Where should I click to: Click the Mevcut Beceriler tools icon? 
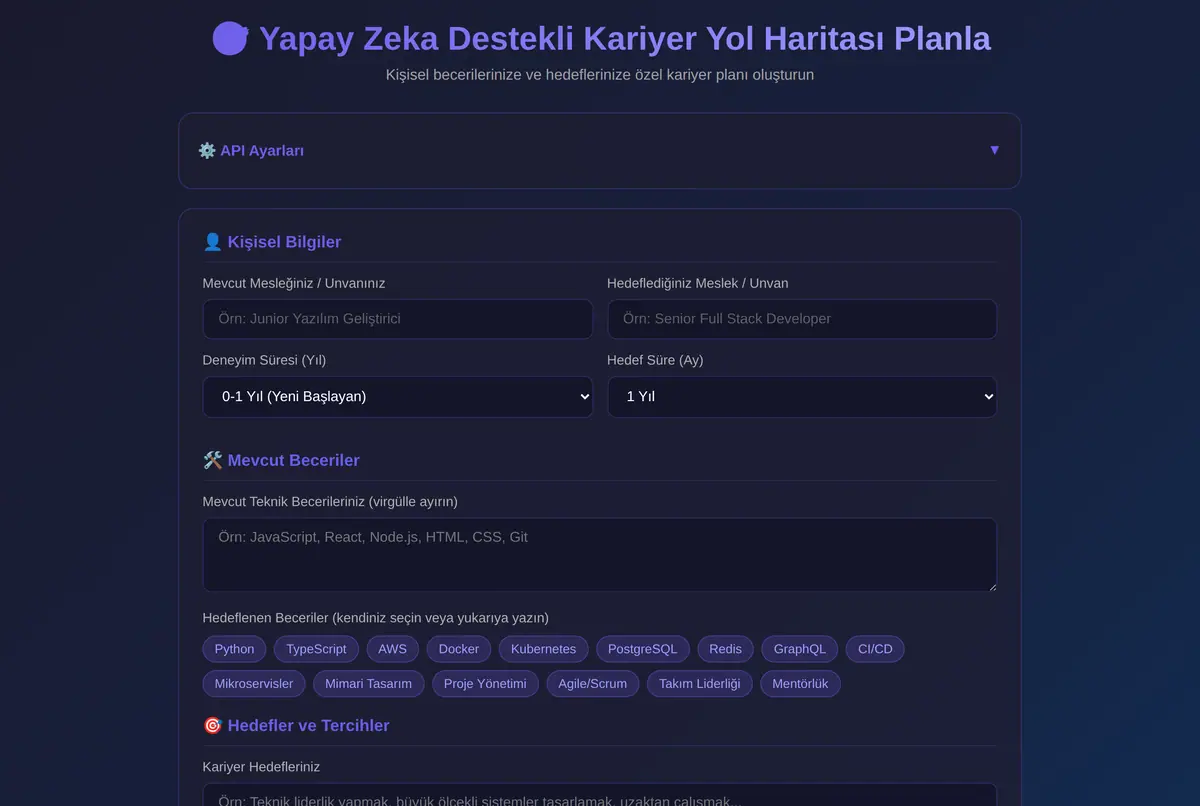point(212,461)
